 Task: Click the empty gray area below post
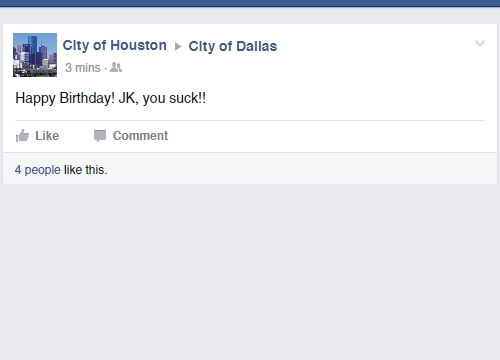(x=250, y=272)
